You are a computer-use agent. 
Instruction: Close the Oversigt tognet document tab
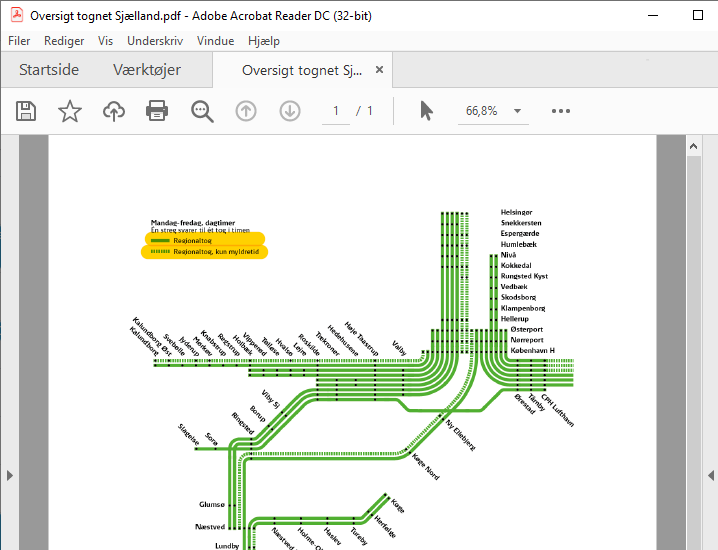(379, 71)
